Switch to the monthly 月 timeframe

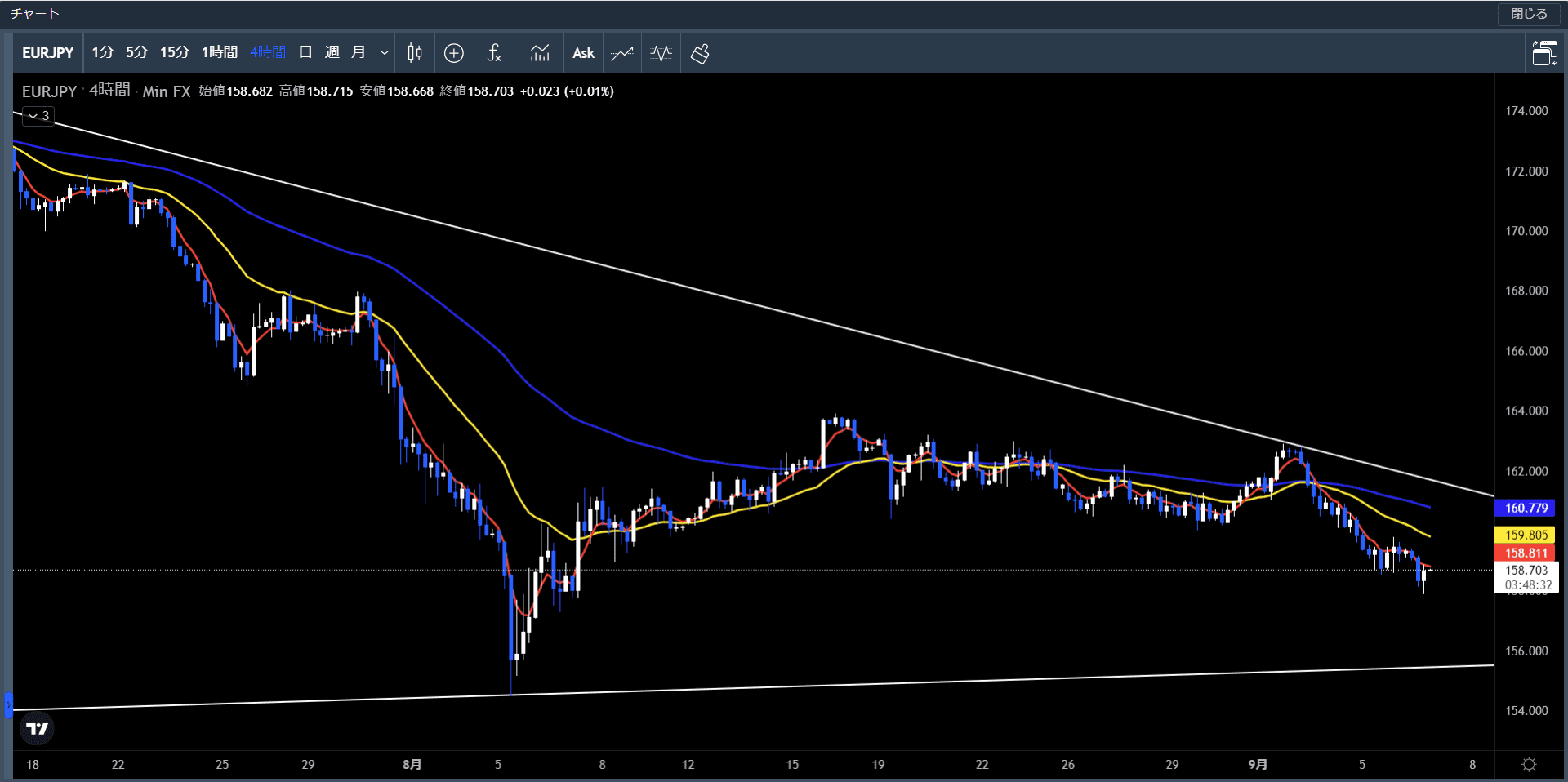click(x=358, y=53)
